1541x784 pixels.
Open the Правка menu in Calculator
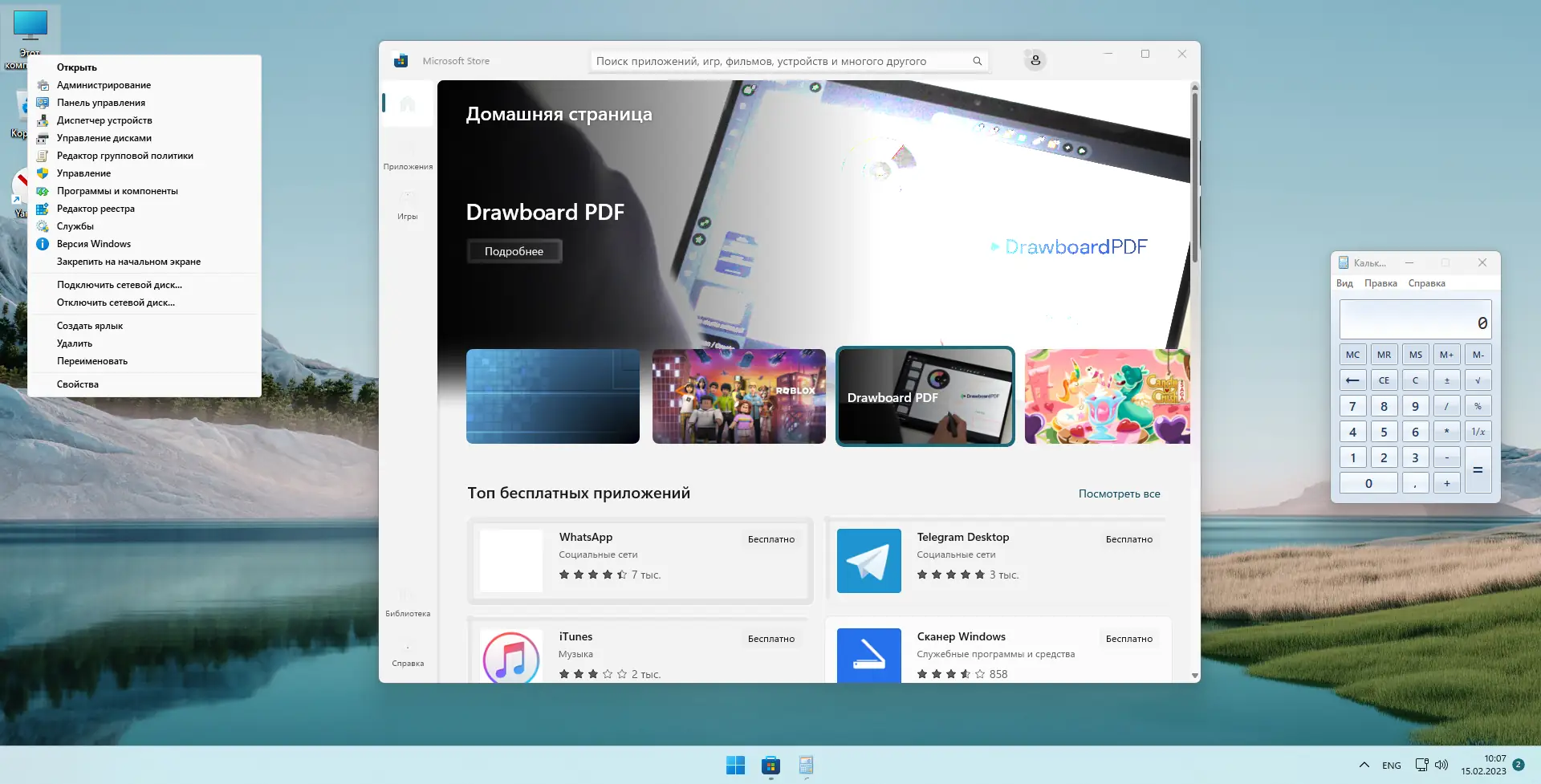pyautogui.click(x=1380, y=283)
